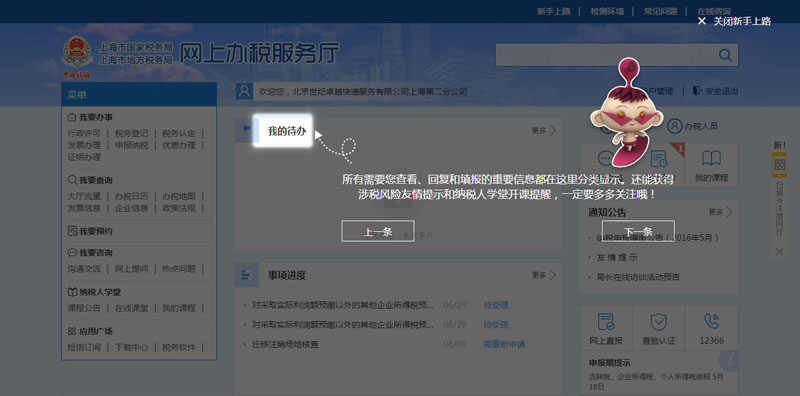Open 办税日历 query link
The width and height of the screenshot is (800, 396).
(x=132, y=196)
